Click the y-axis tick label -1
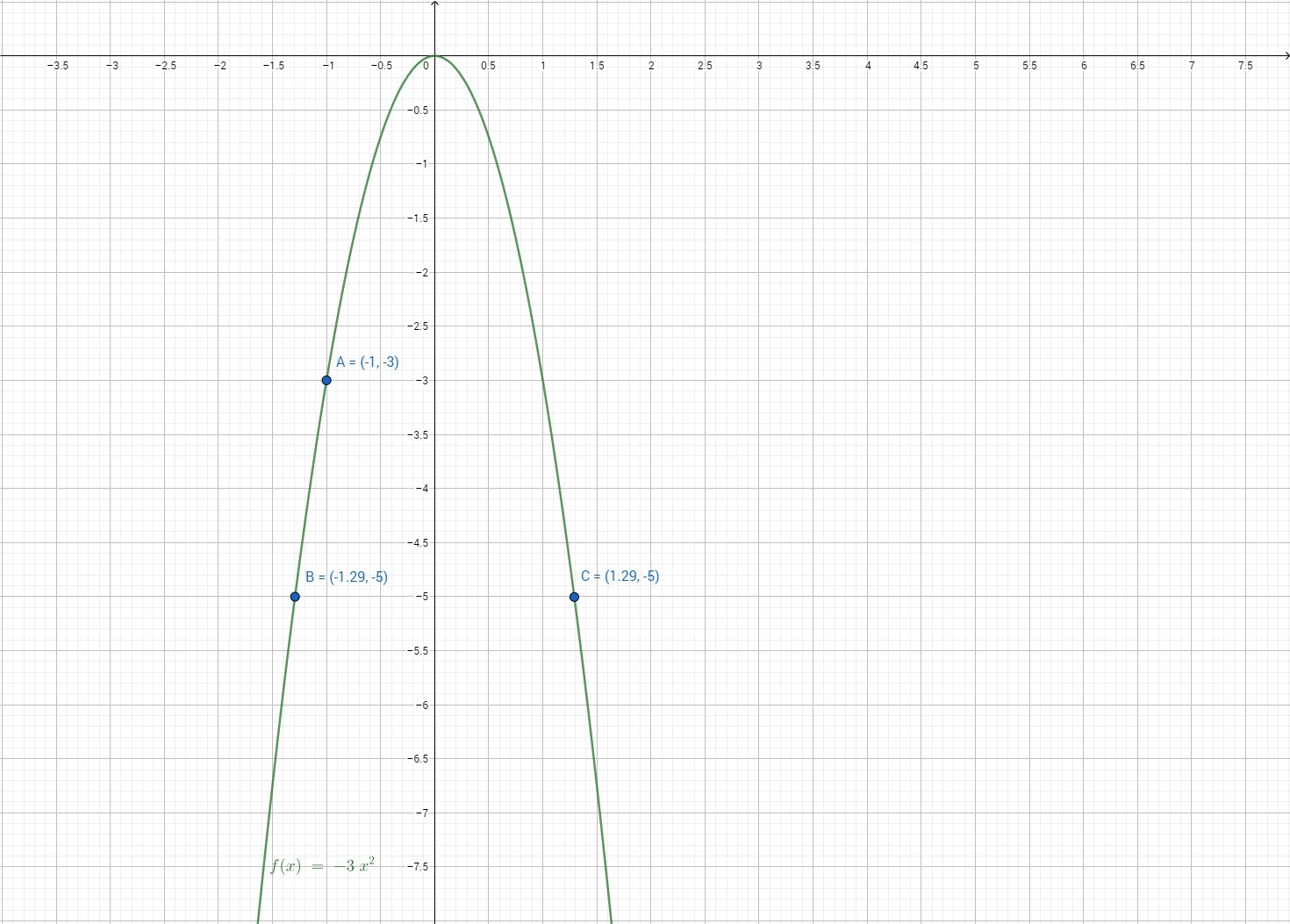This screenshot has width=1290, height=924. point(420,164)
